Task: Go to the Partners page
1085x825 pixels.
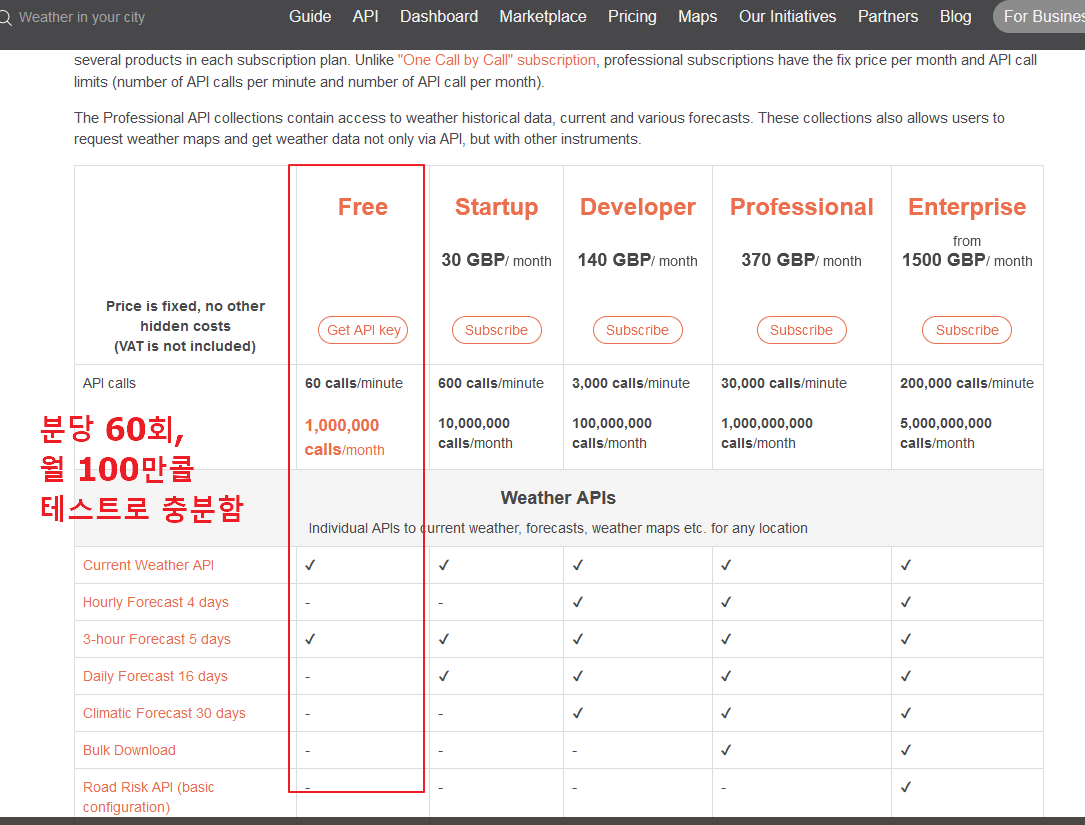Action: (x=888, y=17)
